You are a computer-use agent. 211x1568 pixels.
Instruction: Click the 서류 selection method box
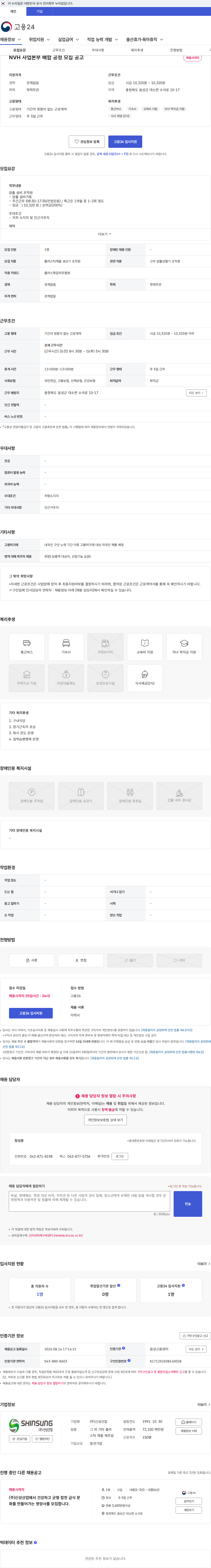click(32, 960)
